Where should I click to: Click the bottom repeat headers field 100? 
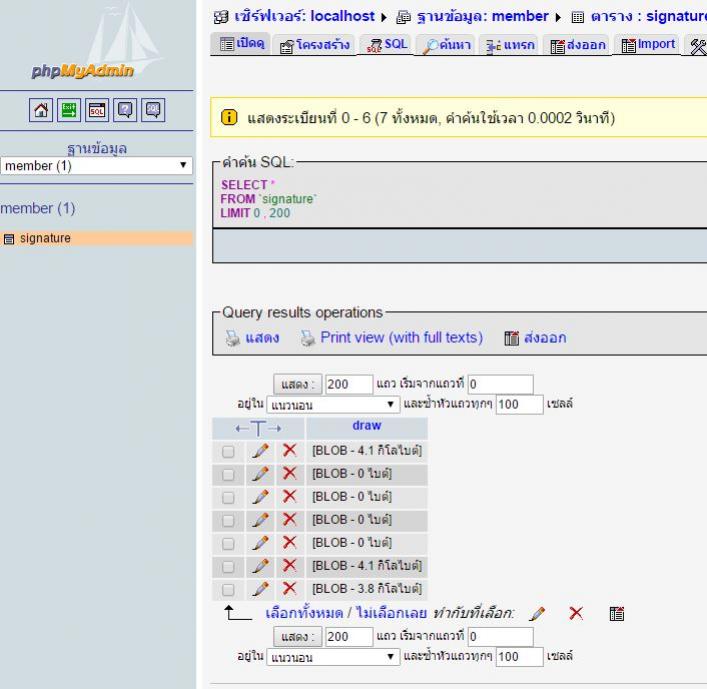click(x=519, y=657)
